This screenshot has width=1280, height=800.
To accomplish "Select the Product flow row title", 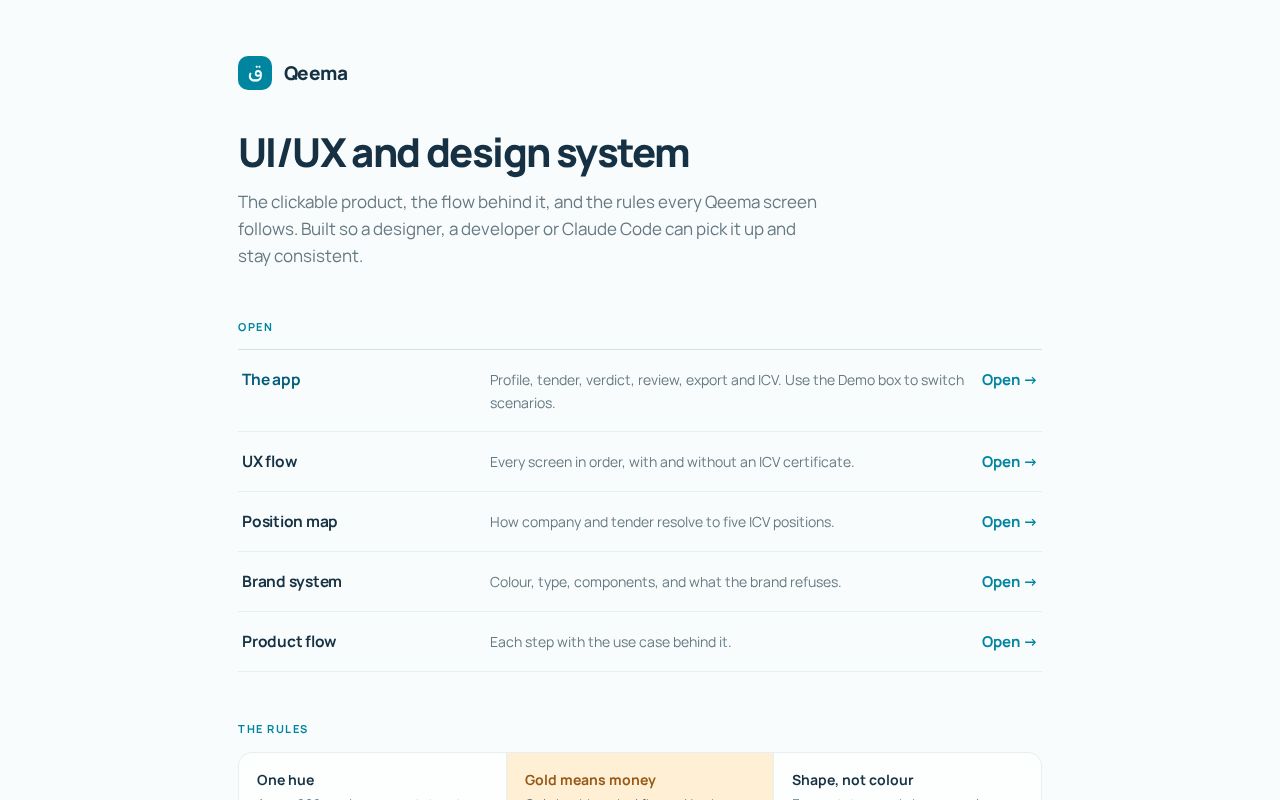I will click(x=289, y=642).
